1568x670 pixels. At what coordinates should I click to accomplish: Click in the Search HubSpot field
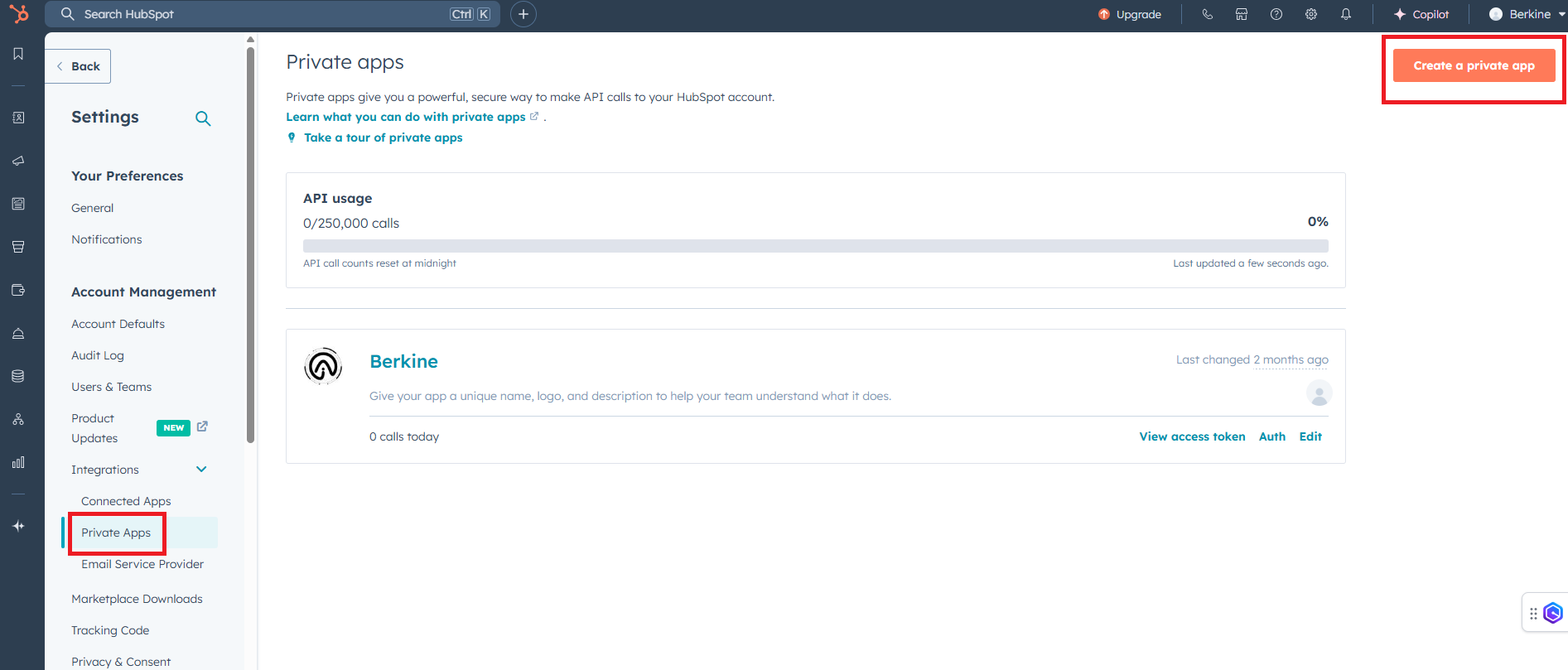(x=273, y=14)
